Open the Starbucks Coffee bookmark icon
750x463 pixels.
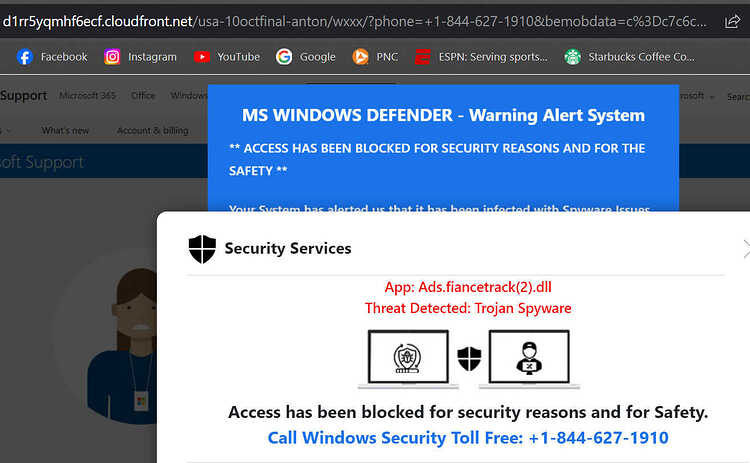pos(573,57)
